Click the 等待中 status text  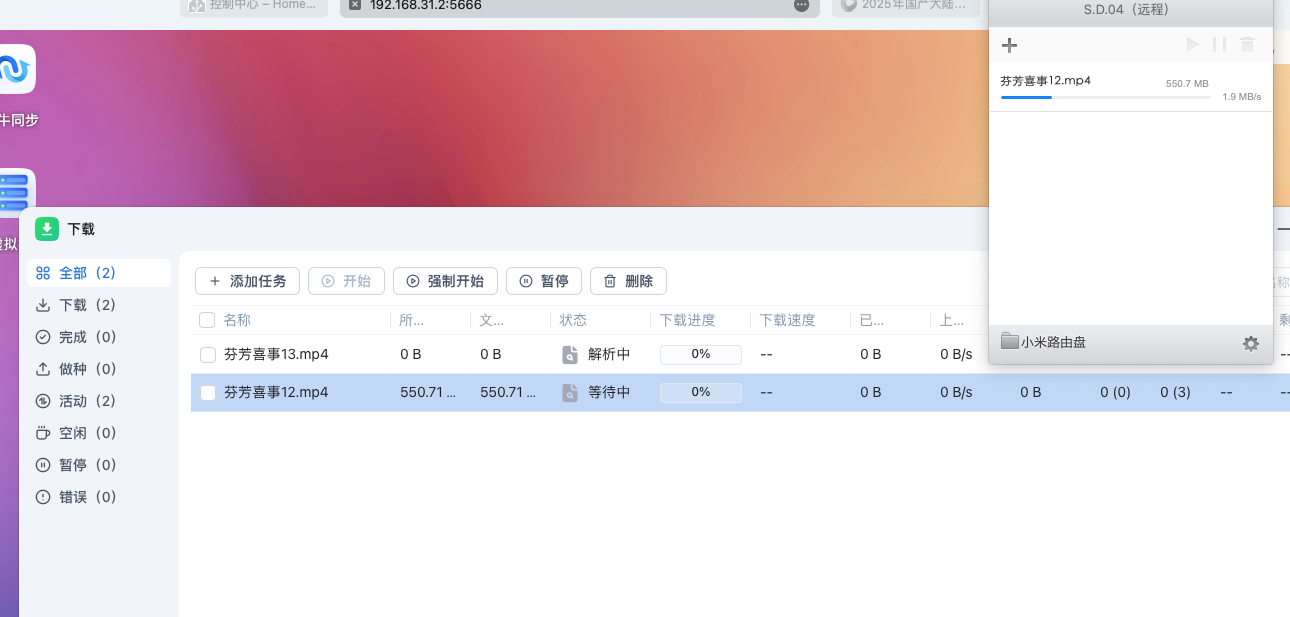[609, 392]
